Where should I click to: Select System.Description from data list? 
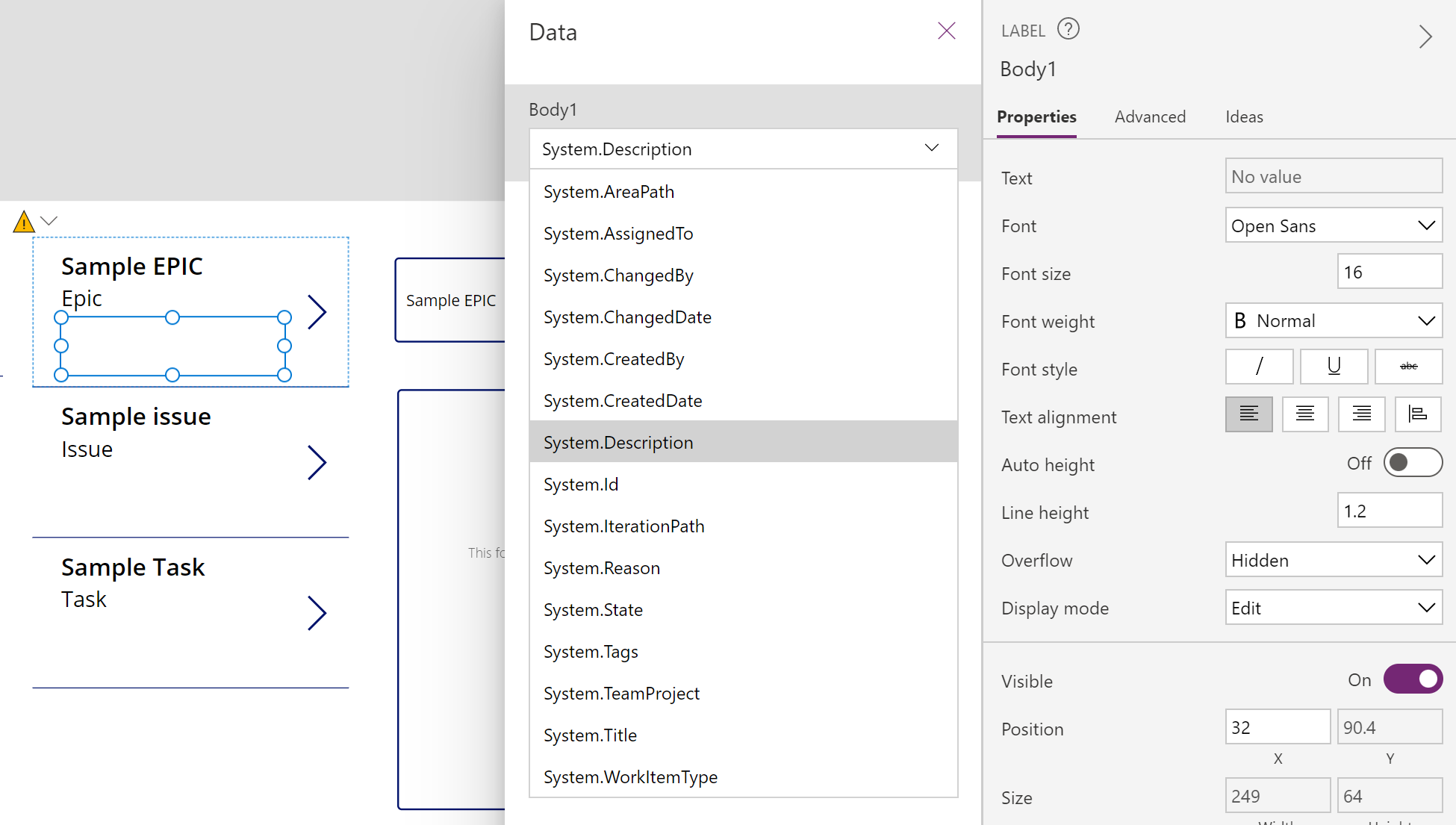click(x=617, y=441)
